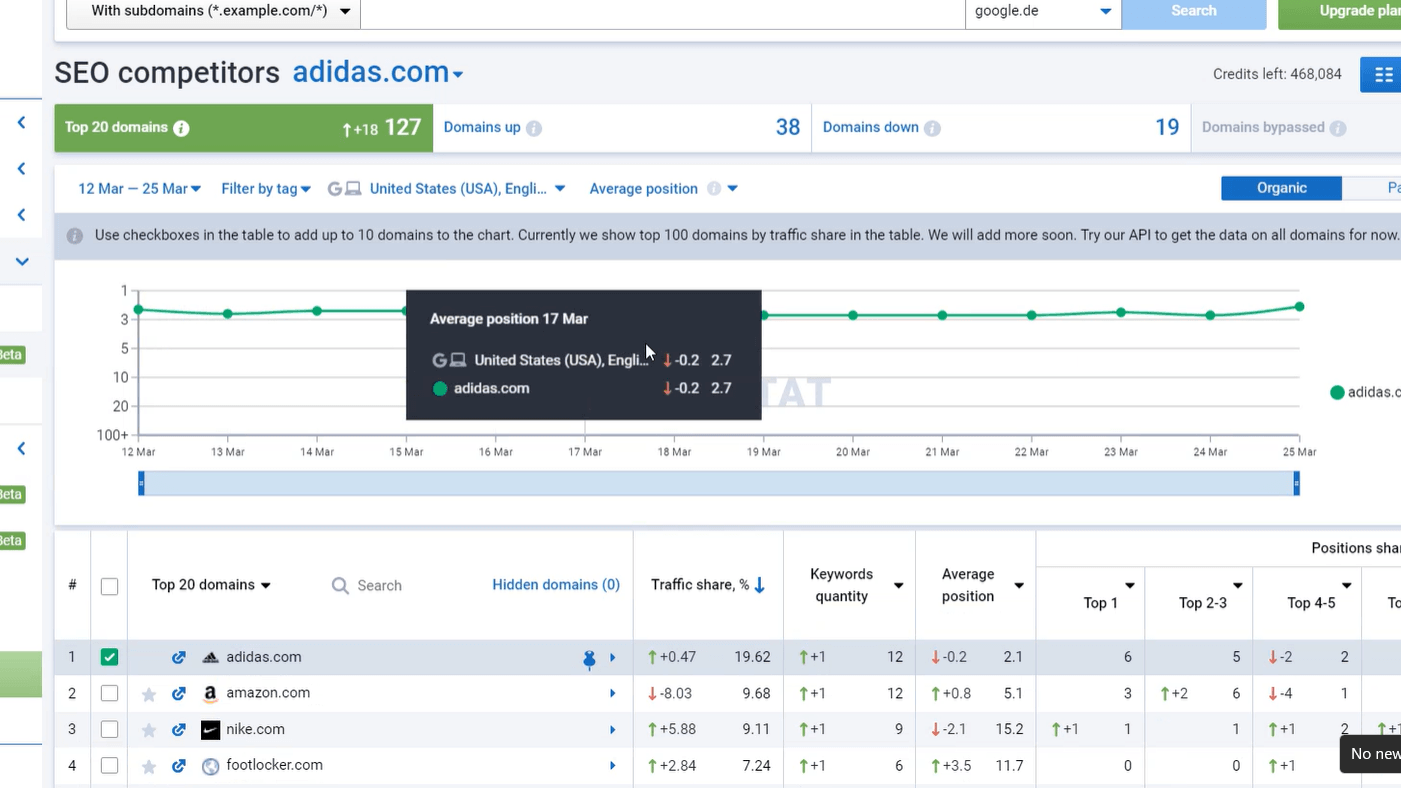Expand nike.com row arrow
Screen dimensions: 1401x788
pos(613,730)
